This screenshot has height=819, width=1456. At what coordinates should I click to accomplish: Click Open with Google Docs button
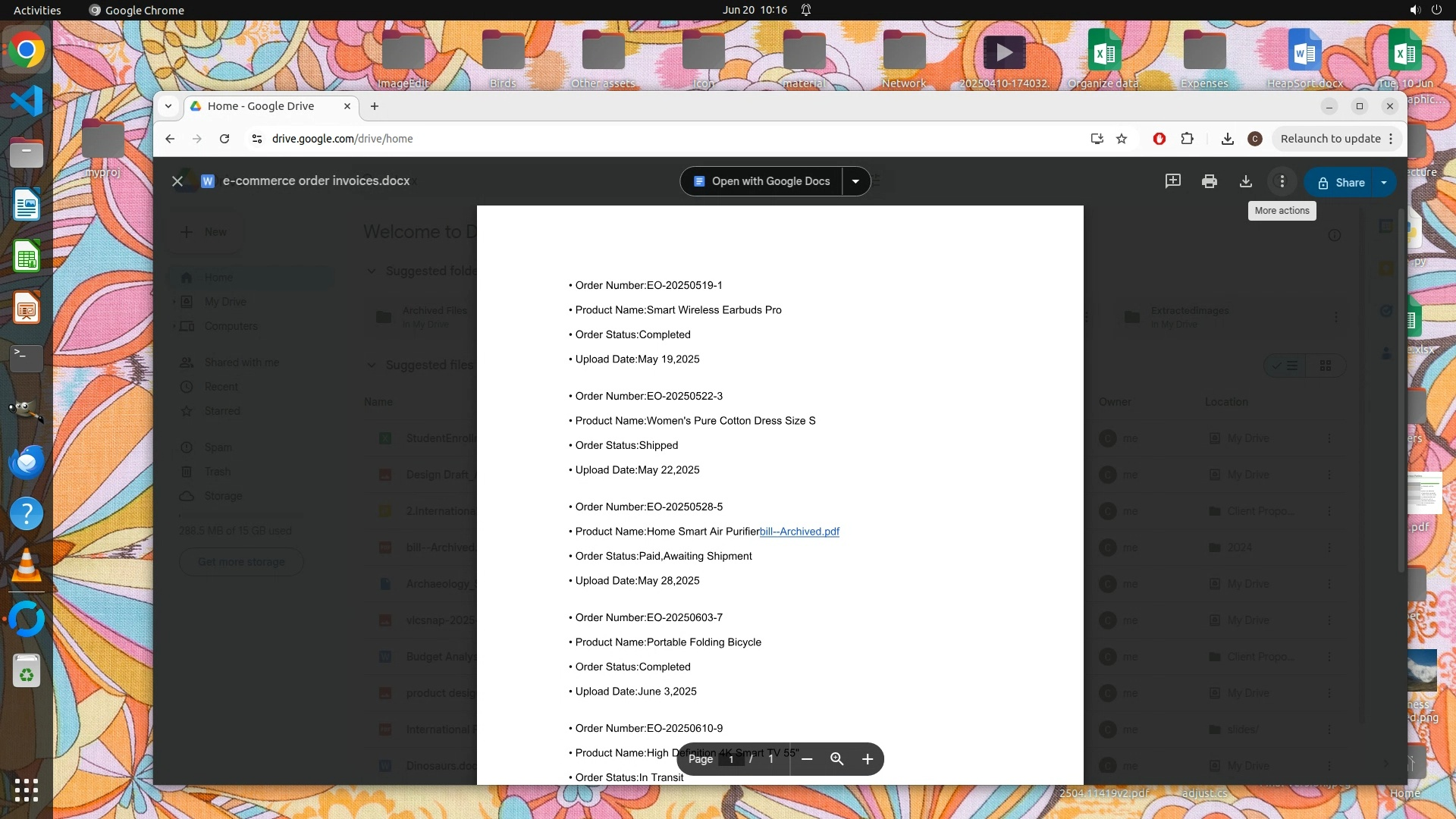(761, 181)
